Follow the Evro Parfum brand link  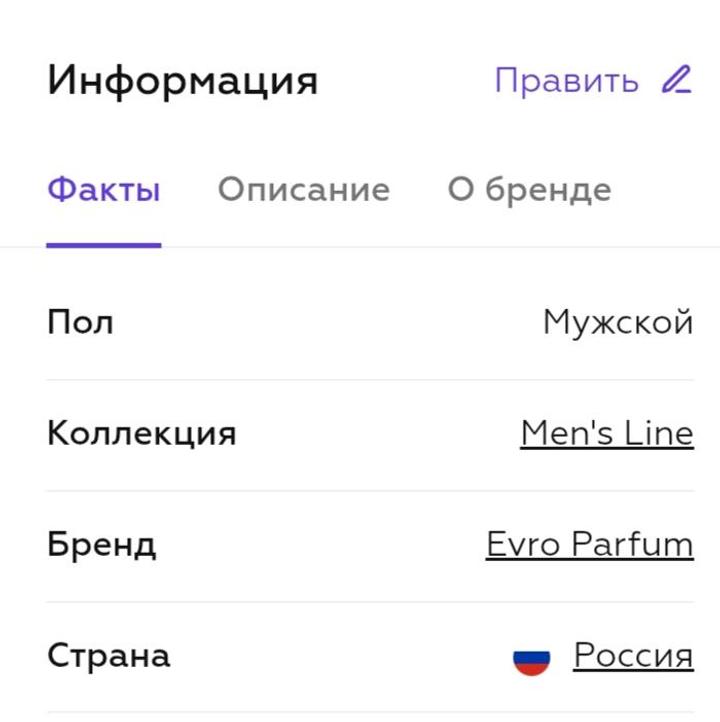(x=589, y=545)
